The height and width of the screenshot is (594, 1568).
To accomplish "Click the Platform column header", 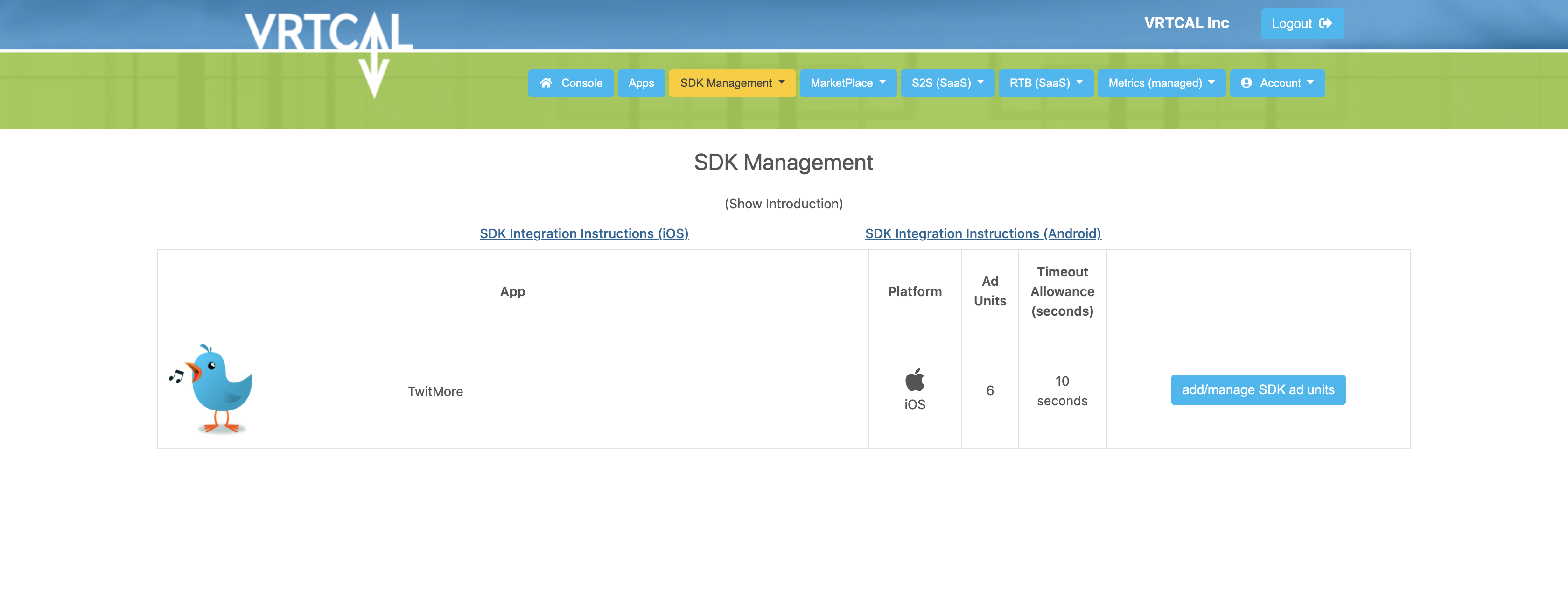I will [x=914, y=291].
